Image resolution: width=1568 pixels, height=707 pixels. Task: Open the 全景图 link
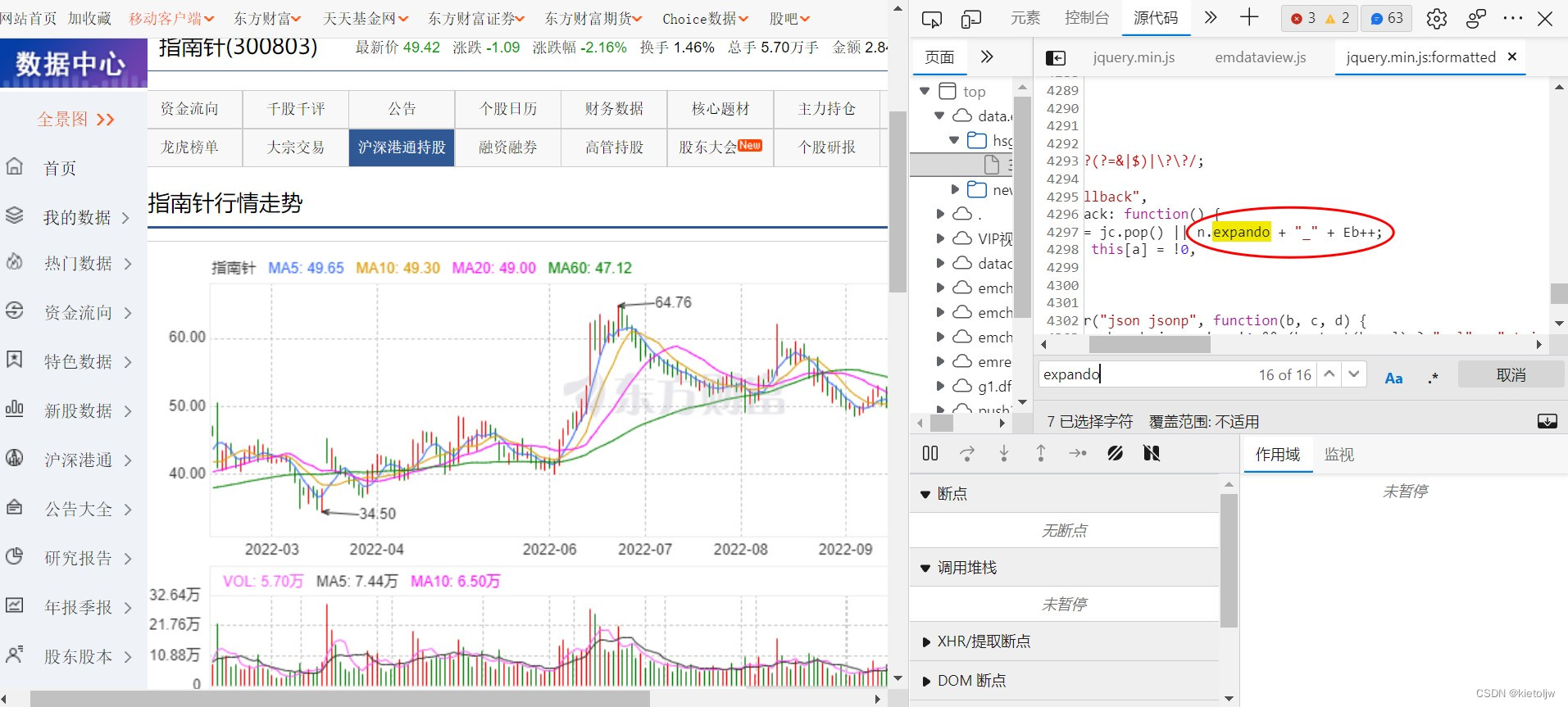coord(75,120)
